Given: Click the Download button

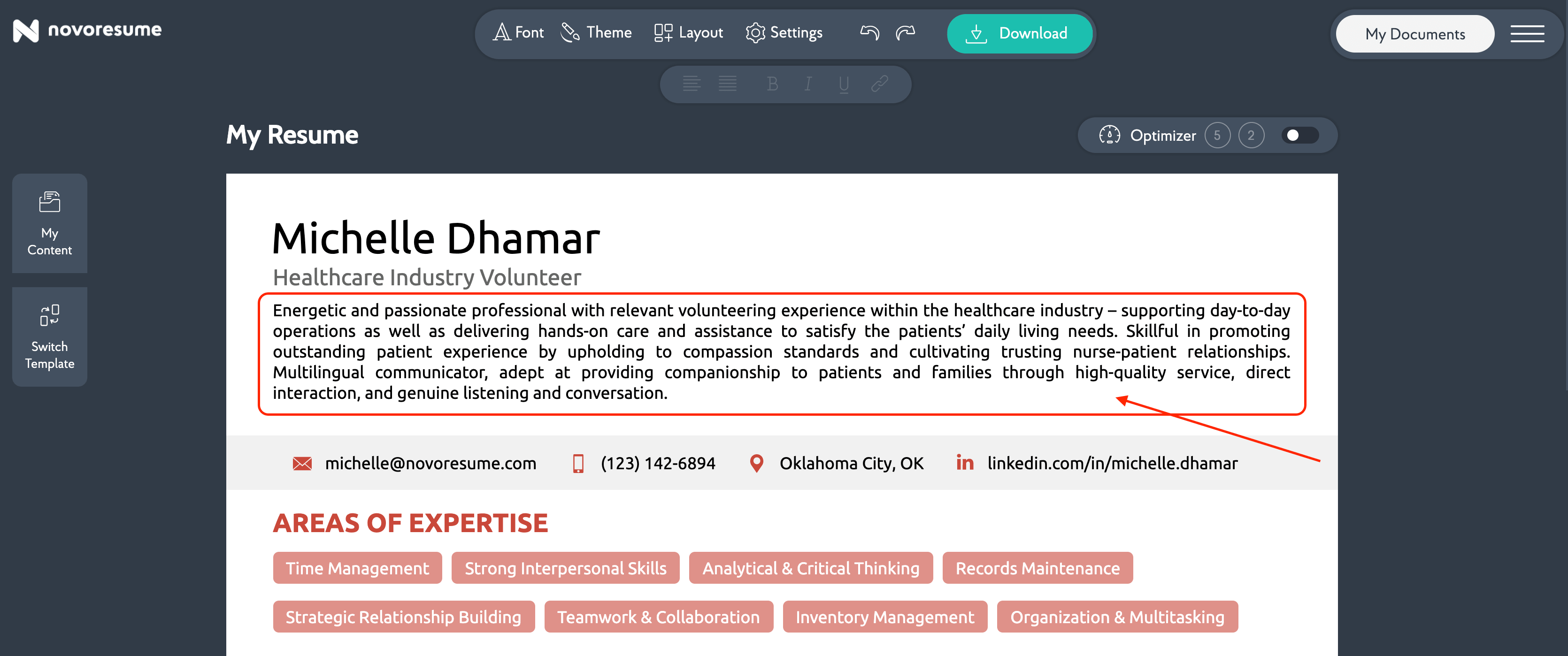Looking at the screenshot, I should point(1020,33).
